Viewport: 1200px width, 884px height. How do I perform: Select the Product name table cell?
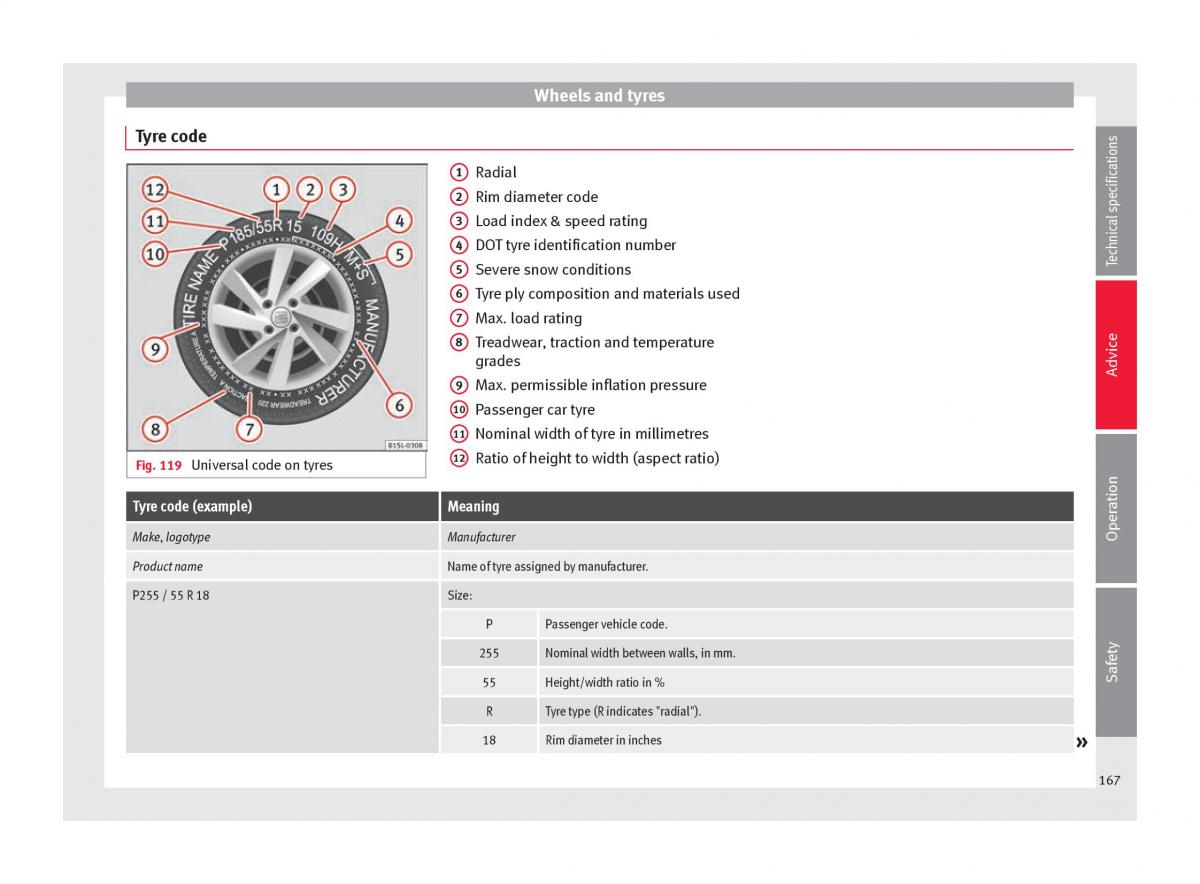(x=282, y=566)
